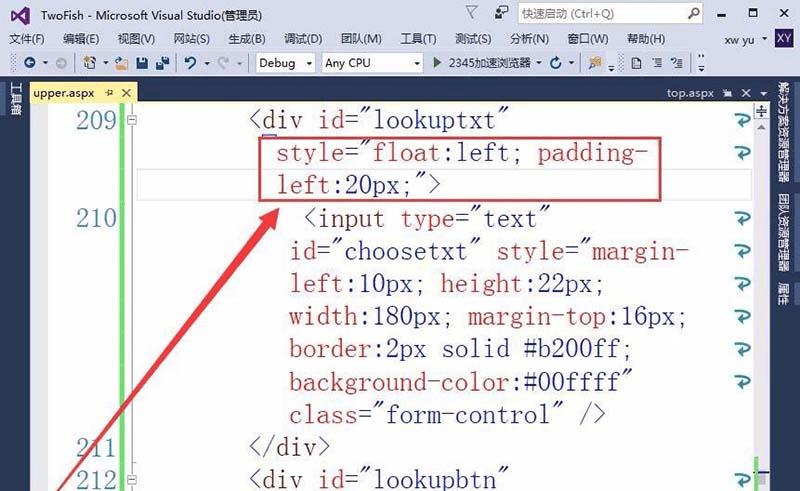Collapse the line 209 div outlining box

point(132,120)
